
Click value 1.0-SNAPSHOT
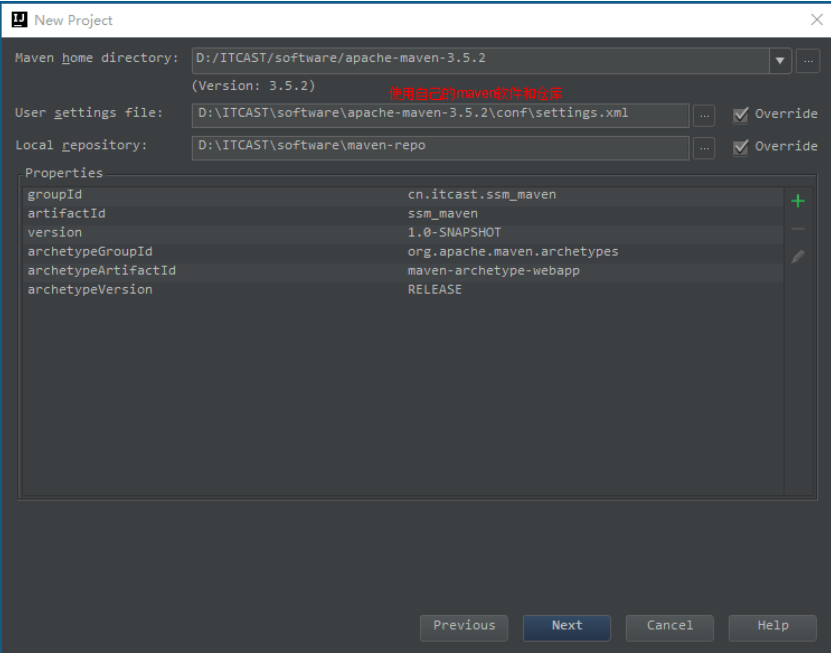454,233
